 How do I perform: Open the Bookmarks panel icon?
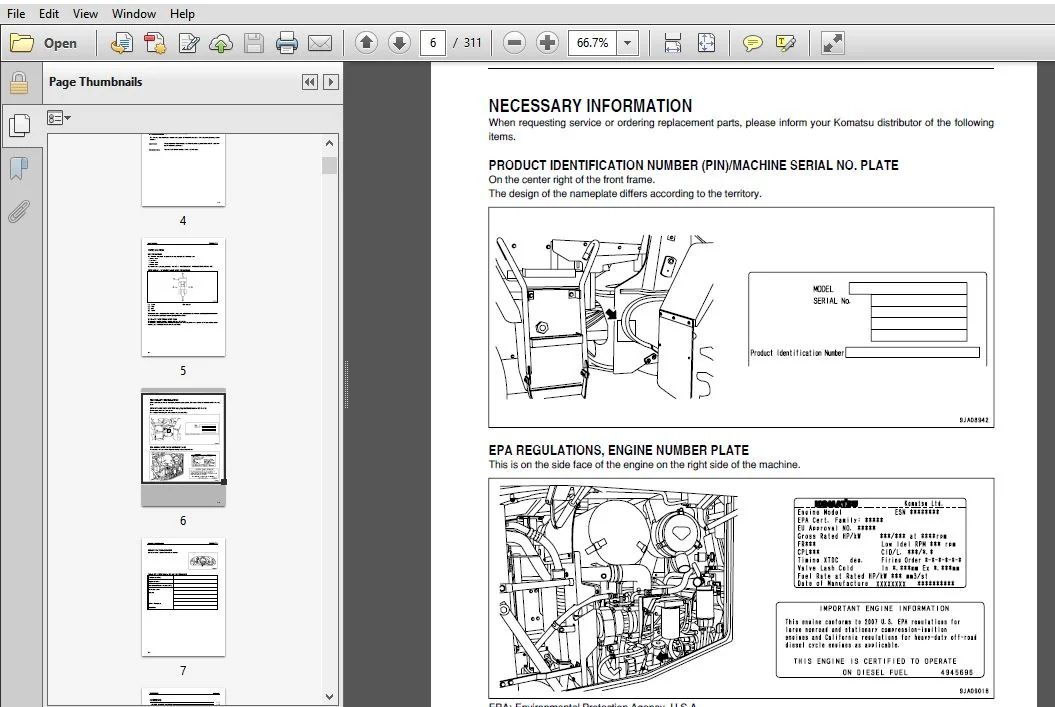coord(19,168)
